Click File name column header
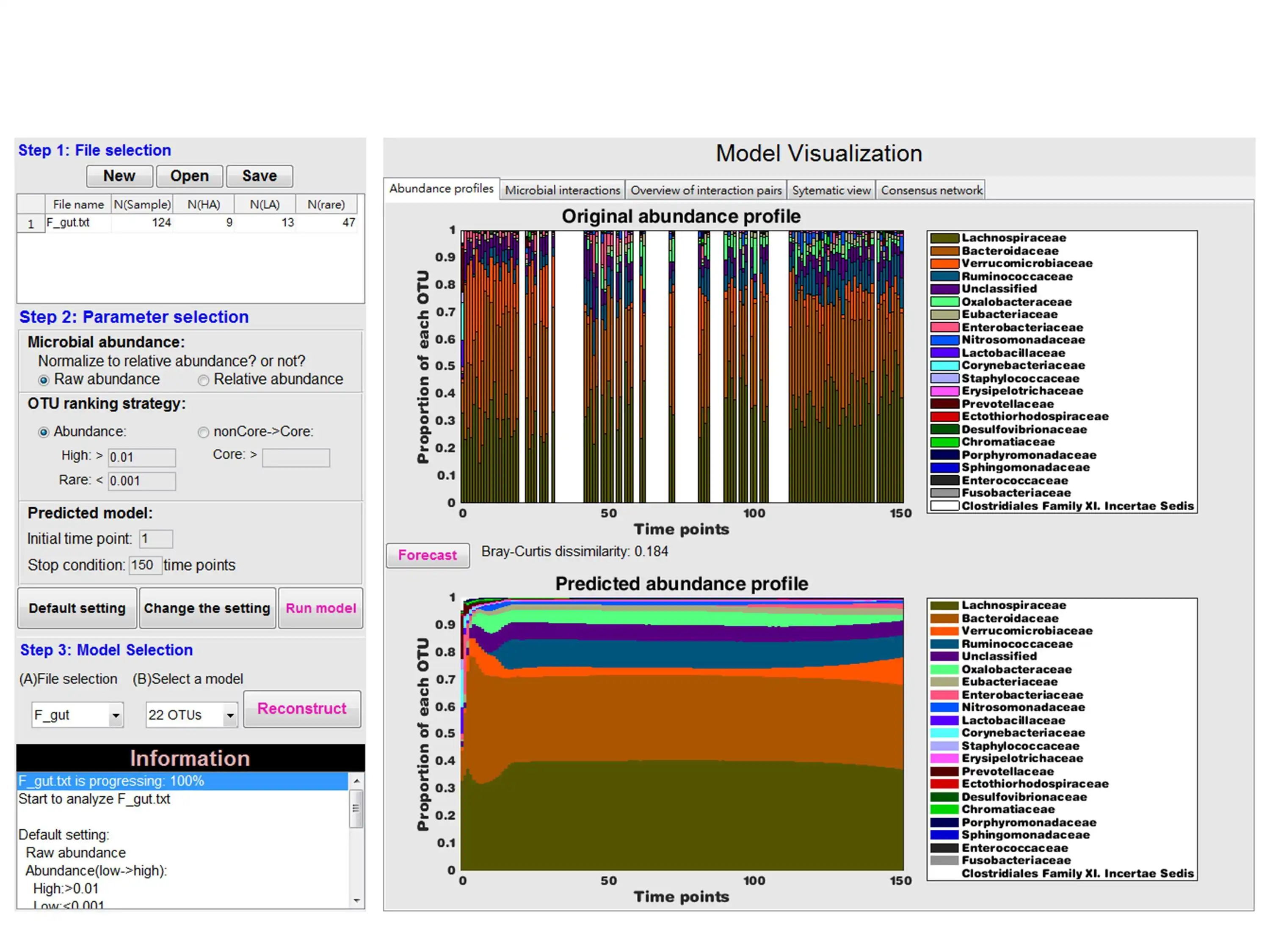1270x952 pixels. point(78,204)
